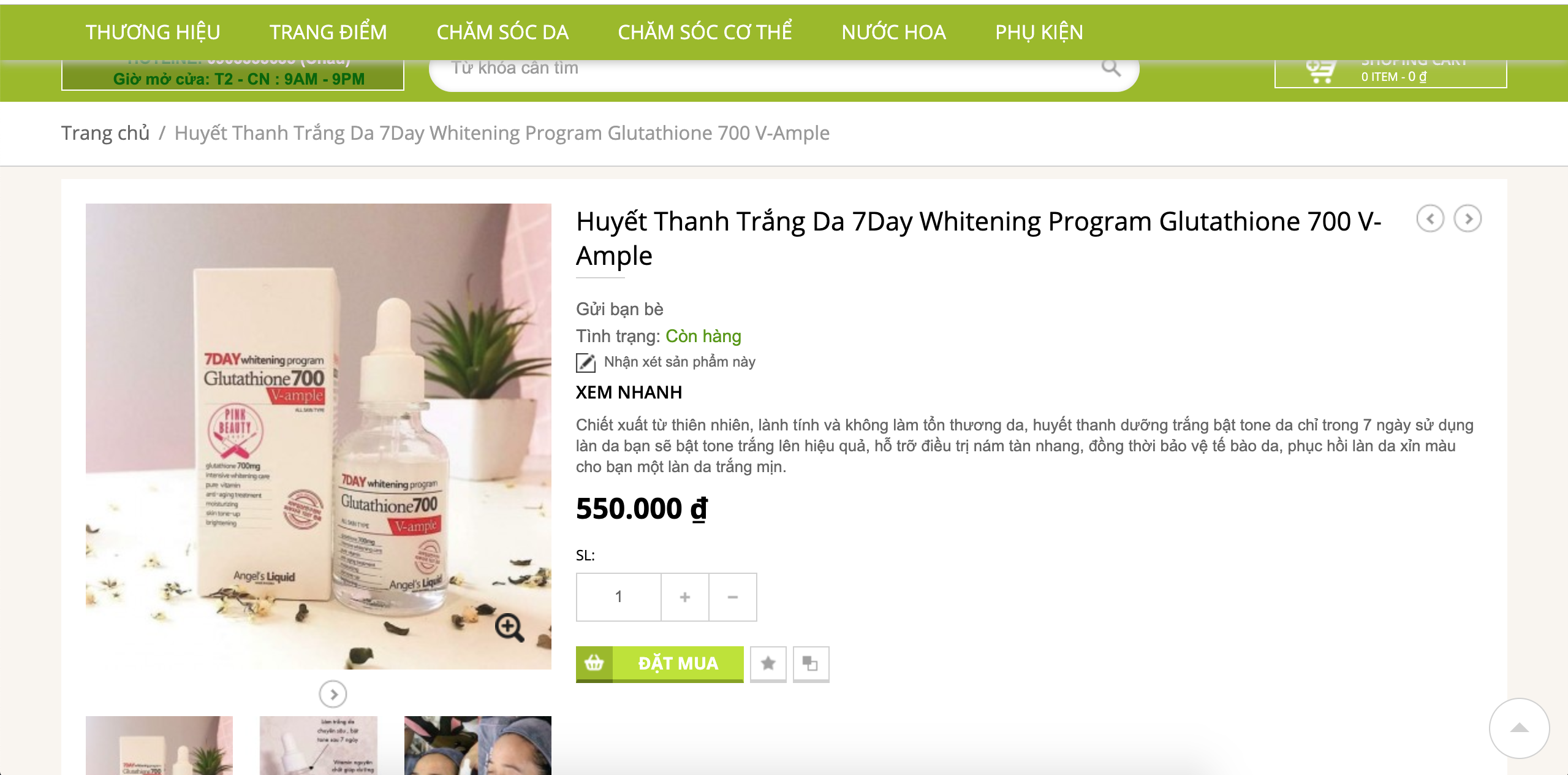Click the Trang chủ breadcrumb link

(105, 133)
